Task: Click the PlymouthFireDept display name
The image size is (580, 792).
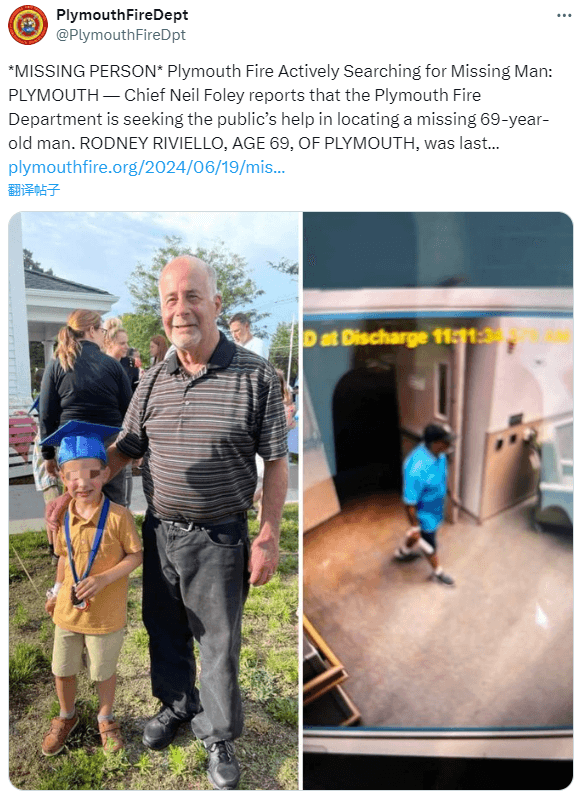Action: 122,15
